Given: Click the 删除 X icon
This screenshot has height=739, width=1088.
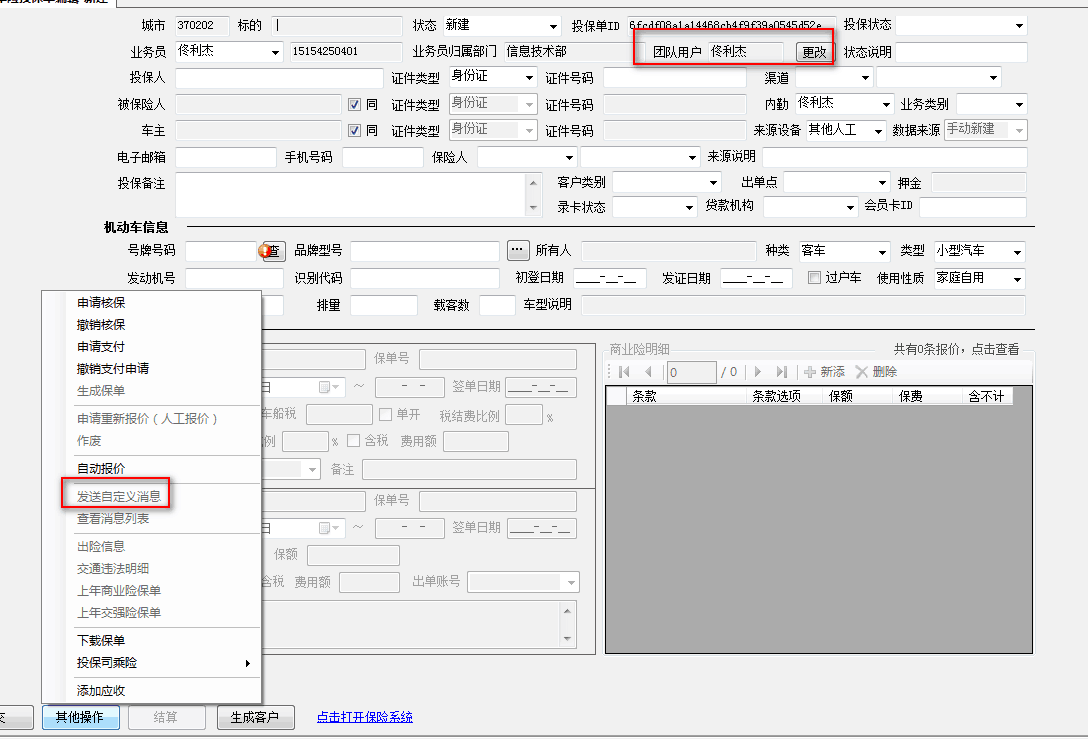Looking at the screenshot, I should pyautogui.click(x=861, y=372).
